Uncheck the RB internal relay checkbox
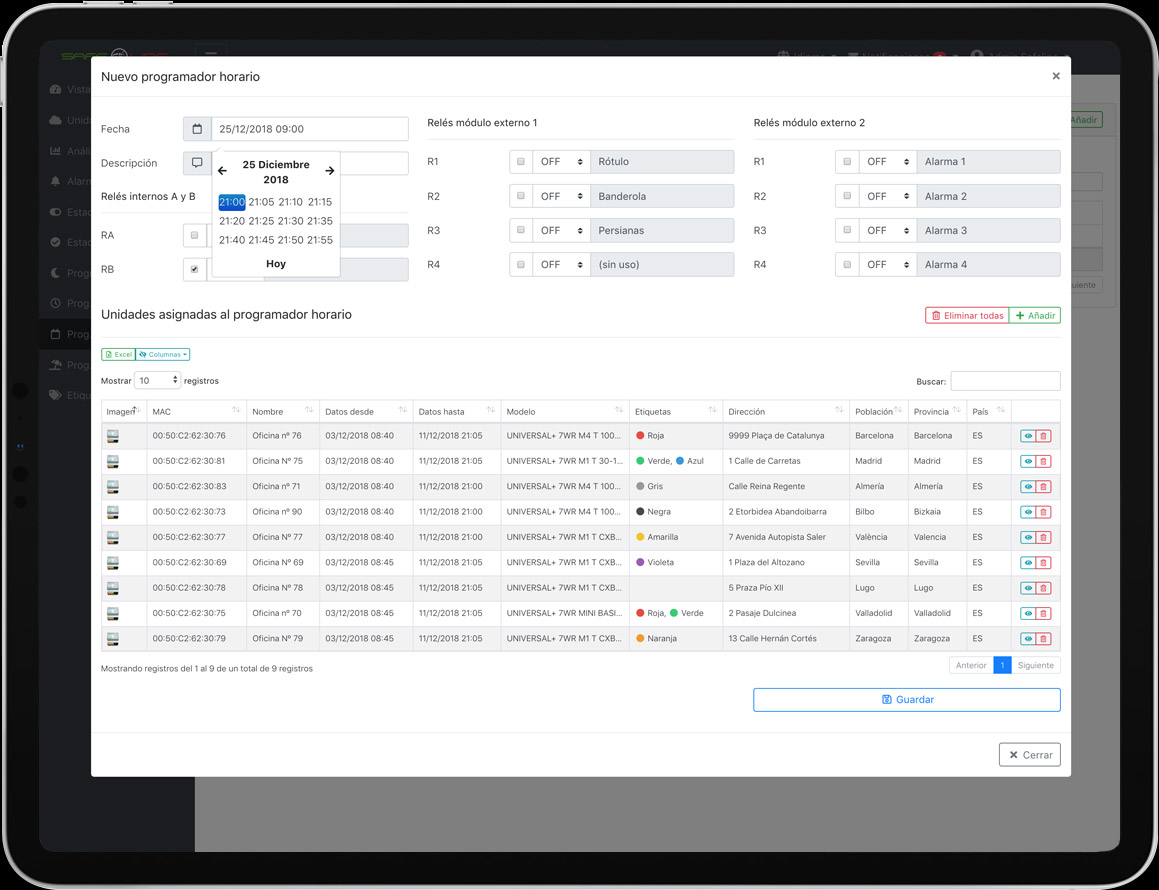The height and width of the screenshot is (890, 1159). (x=194, y=269)
